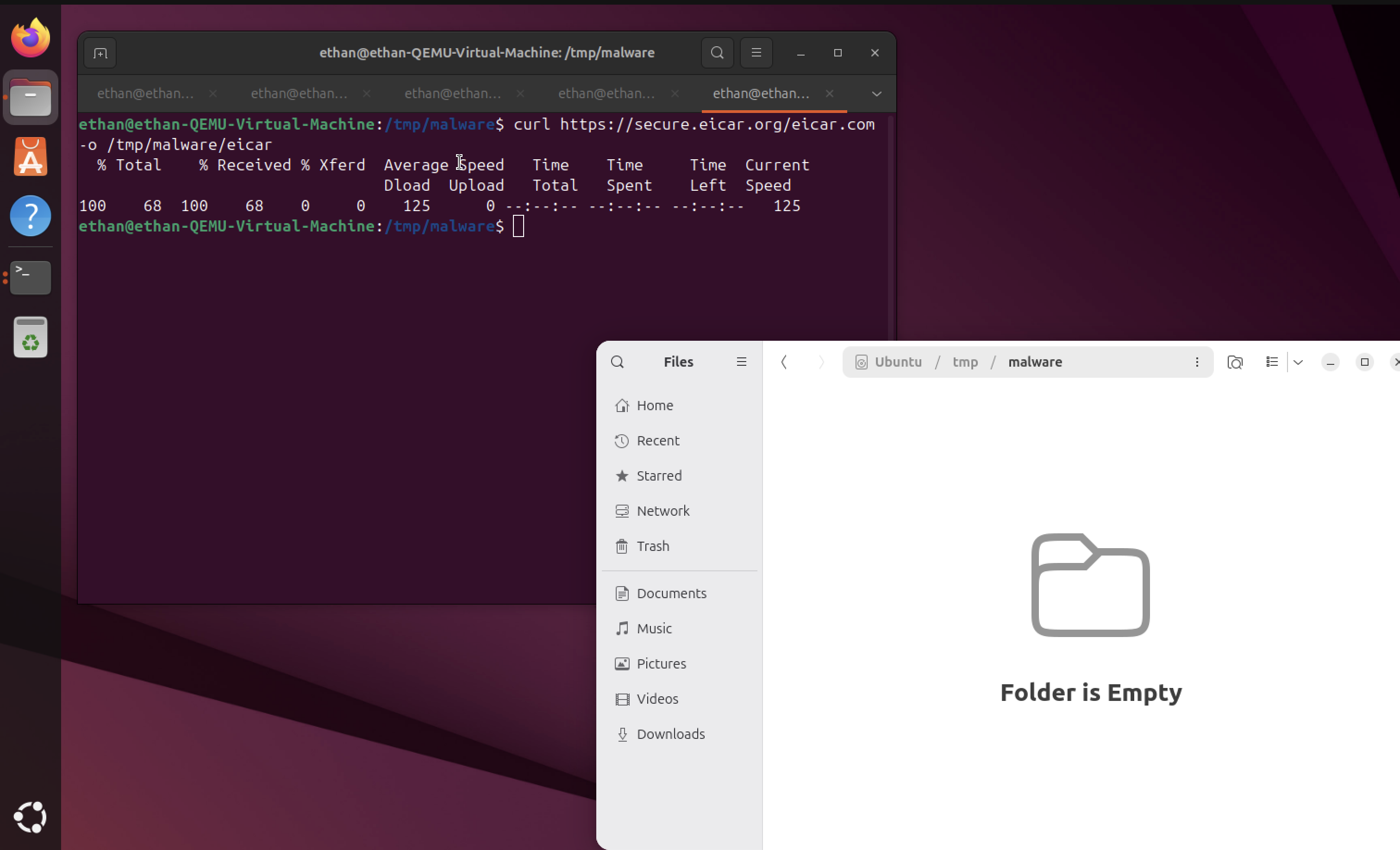Navigate to tmp in the path bar

(x=965, y=362)
